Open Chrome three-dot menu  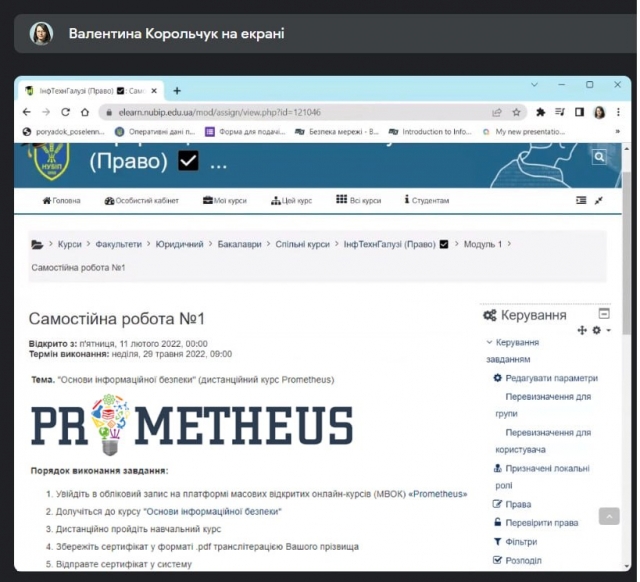click(618, 112)
